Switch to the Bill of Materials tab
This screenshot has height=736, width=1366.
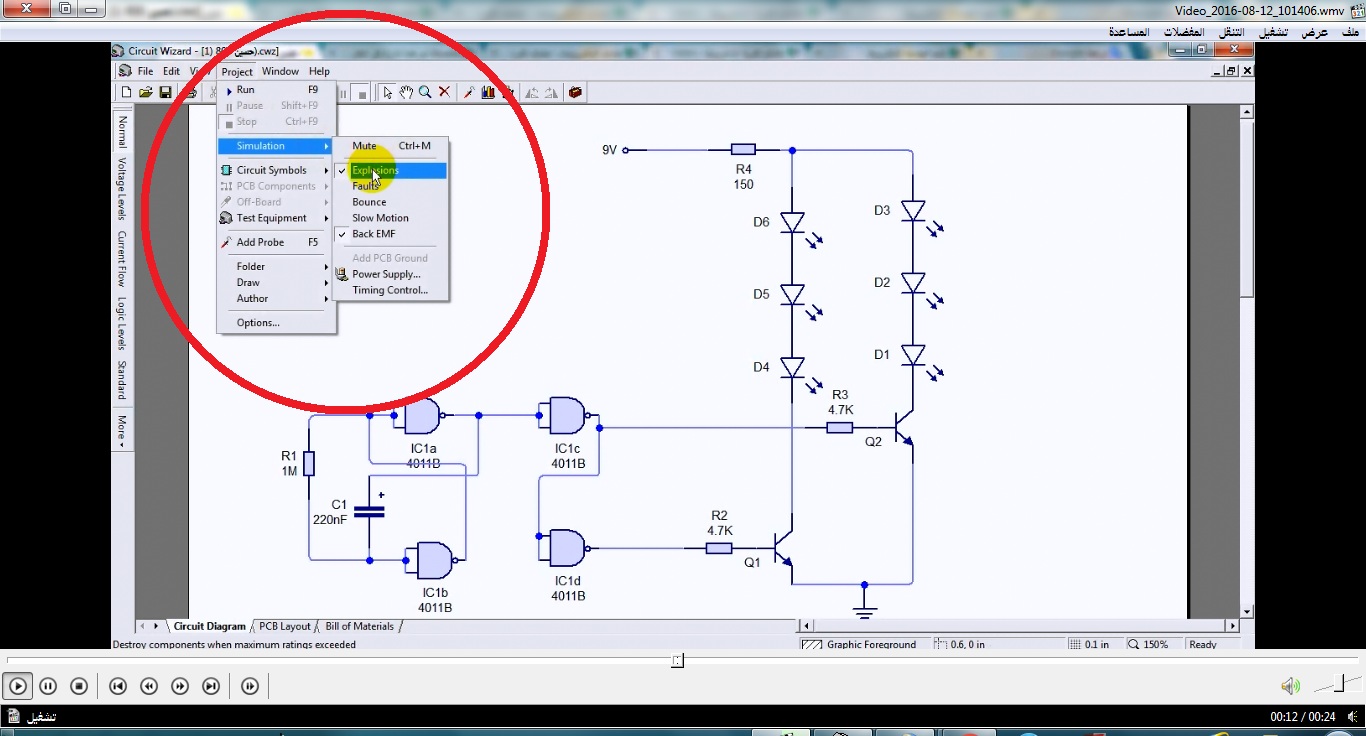pyautogui.click(x=360, y=626)
